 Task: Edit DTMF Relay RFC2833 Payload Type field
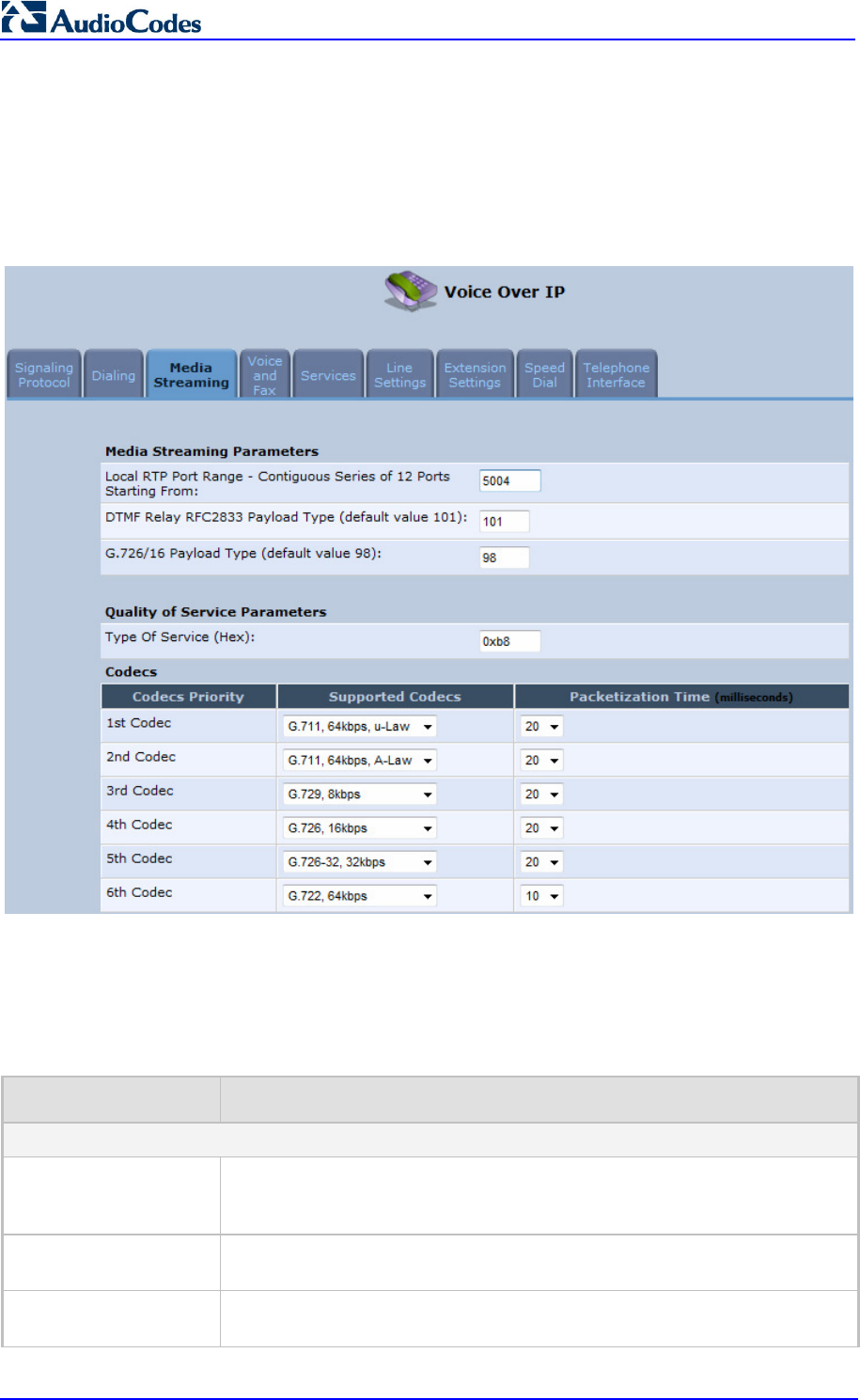click(504, 521)
